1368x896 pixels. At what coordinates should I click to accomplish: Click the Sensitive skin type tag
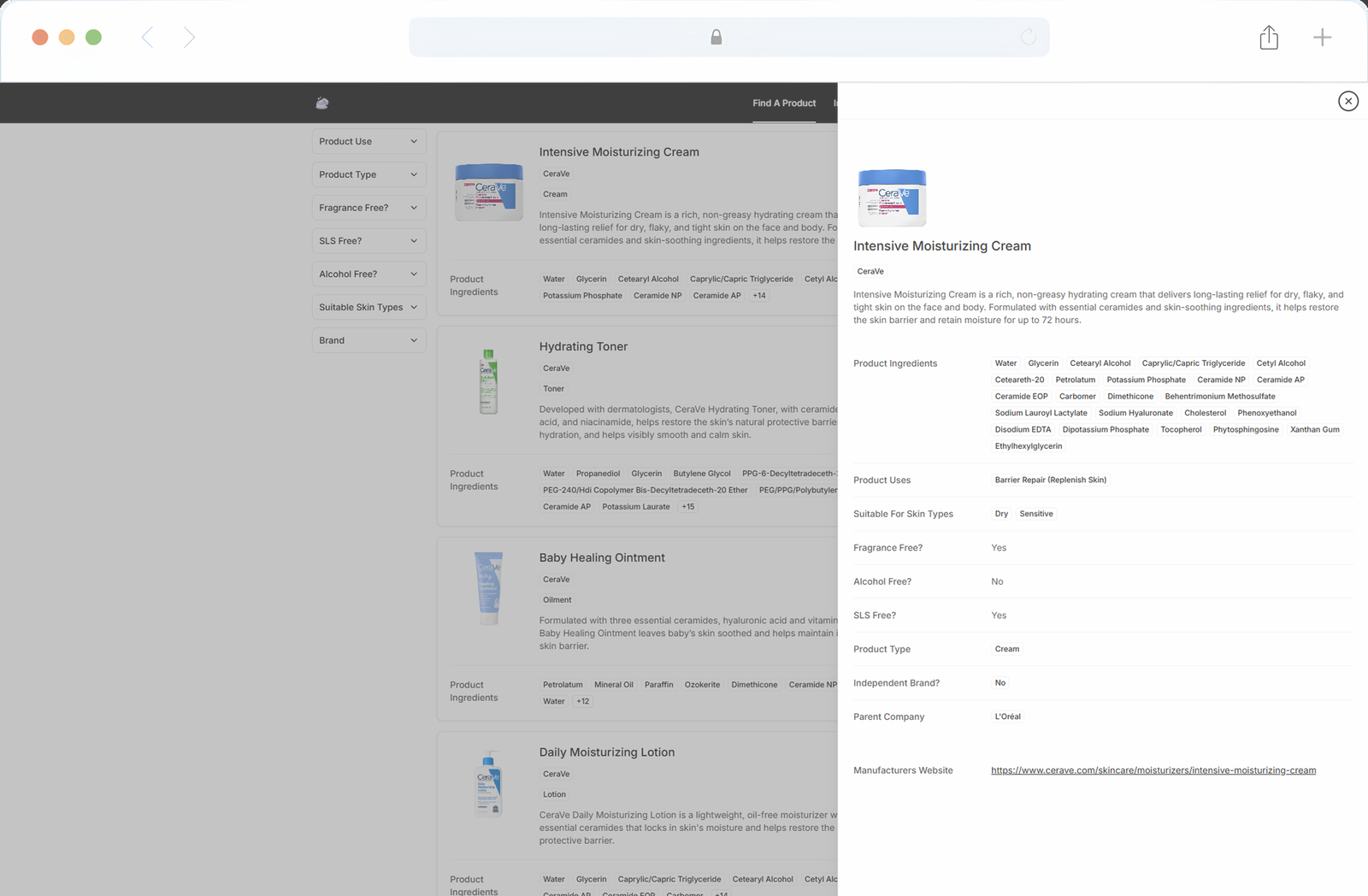point(1036,515)
